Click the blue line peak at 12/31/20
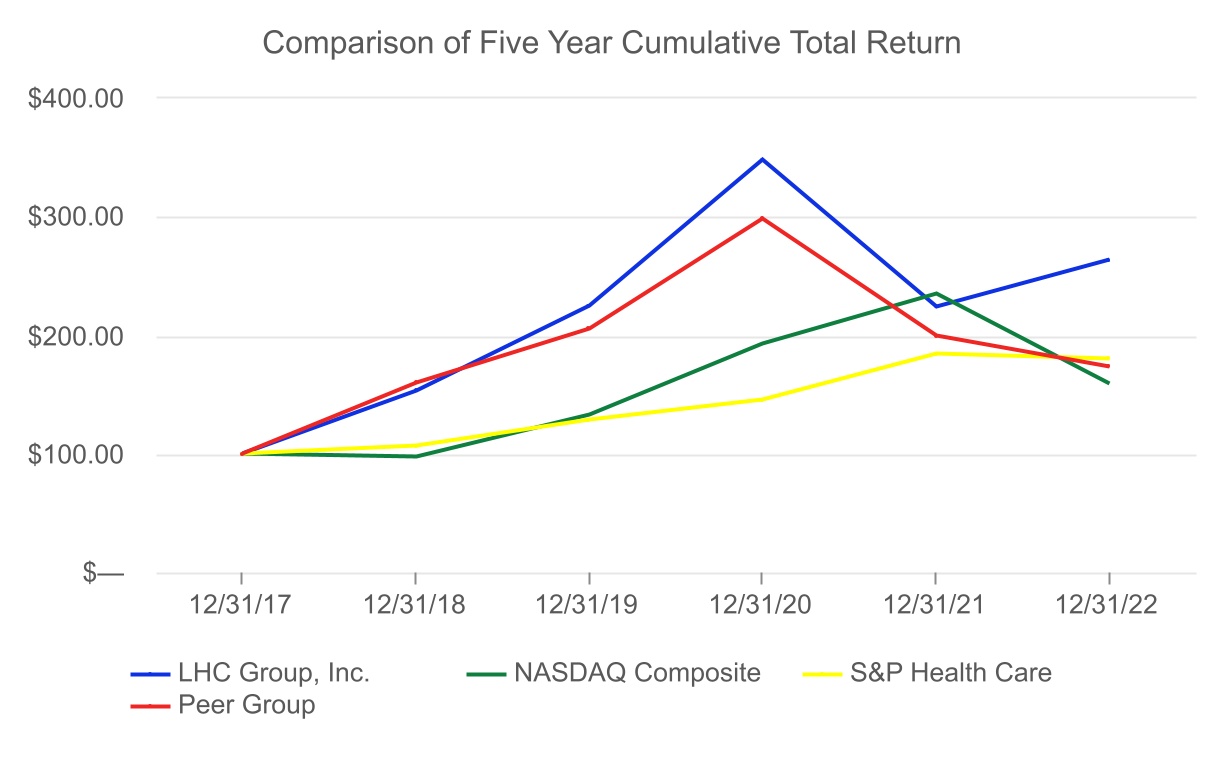1226x760 pixels. (762, 159)
